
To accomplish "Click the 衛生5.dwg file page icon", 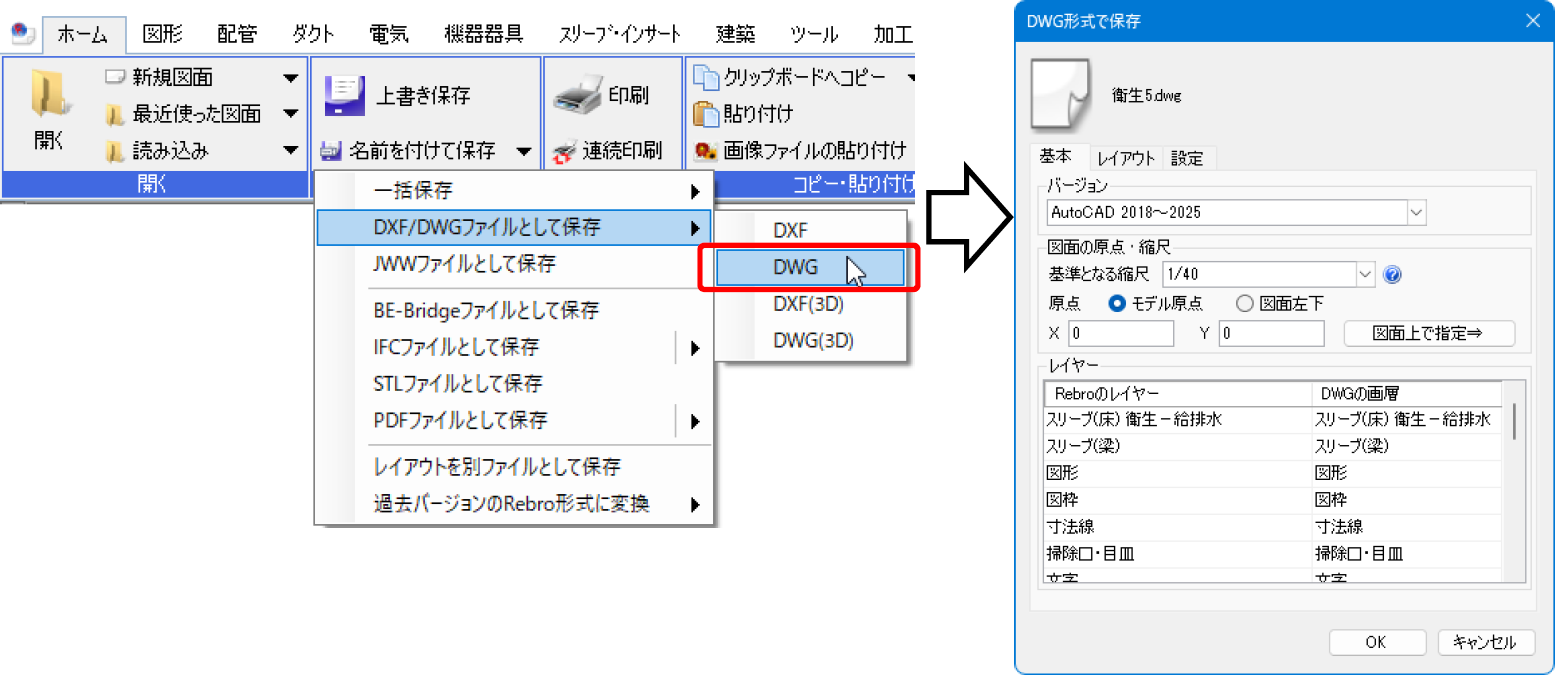I will (x=1063, y=93).
